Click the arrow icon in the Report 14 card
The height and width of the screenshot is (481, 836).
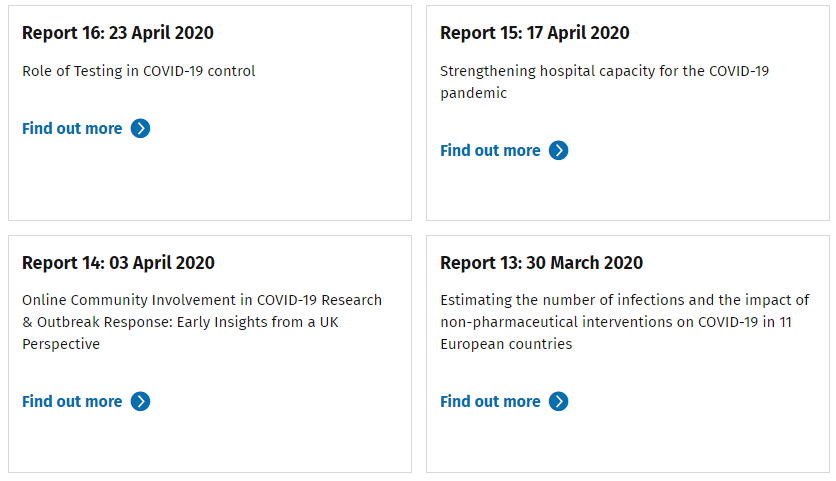141,401
